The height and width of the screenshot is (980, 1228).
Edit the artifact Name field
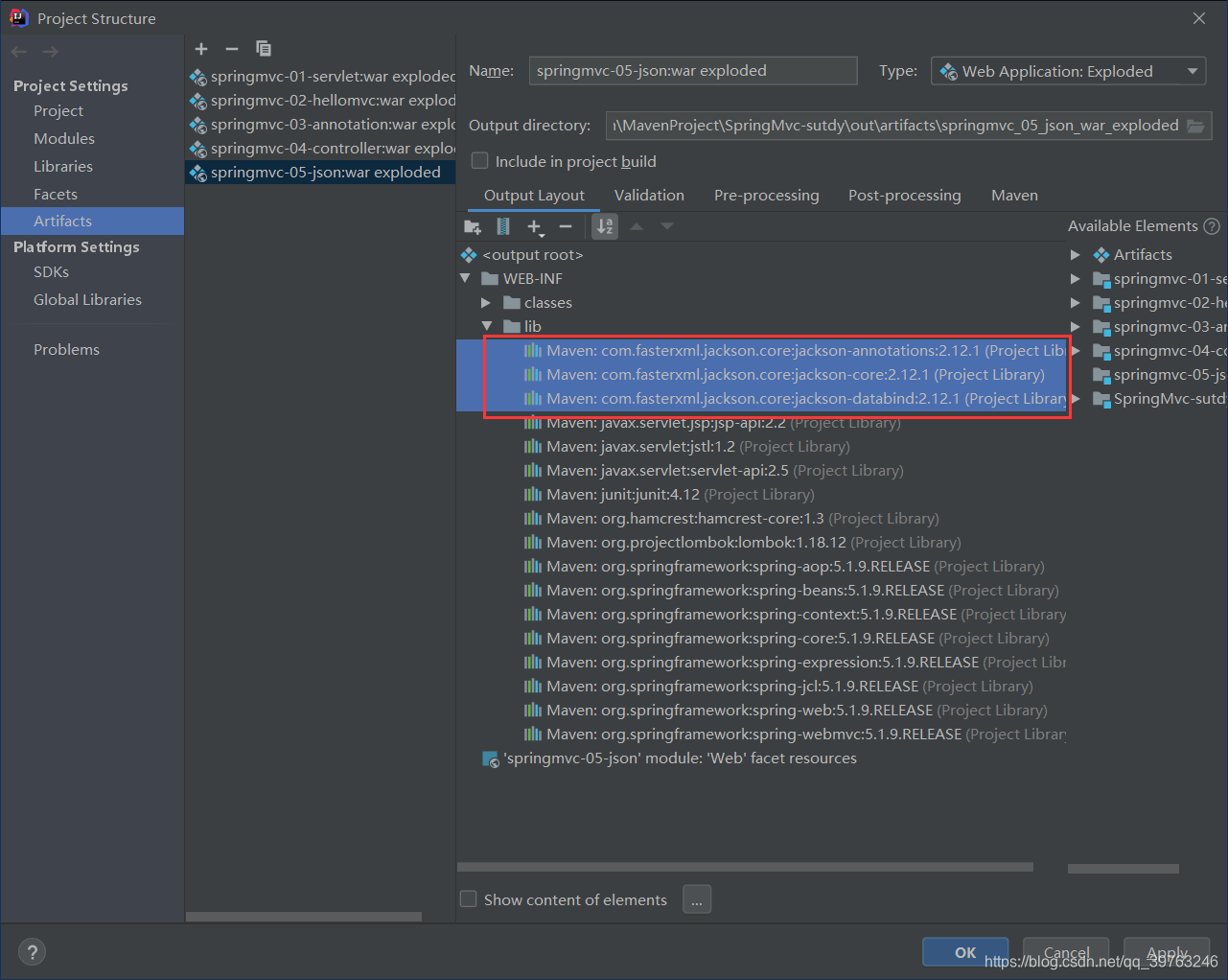693,71
